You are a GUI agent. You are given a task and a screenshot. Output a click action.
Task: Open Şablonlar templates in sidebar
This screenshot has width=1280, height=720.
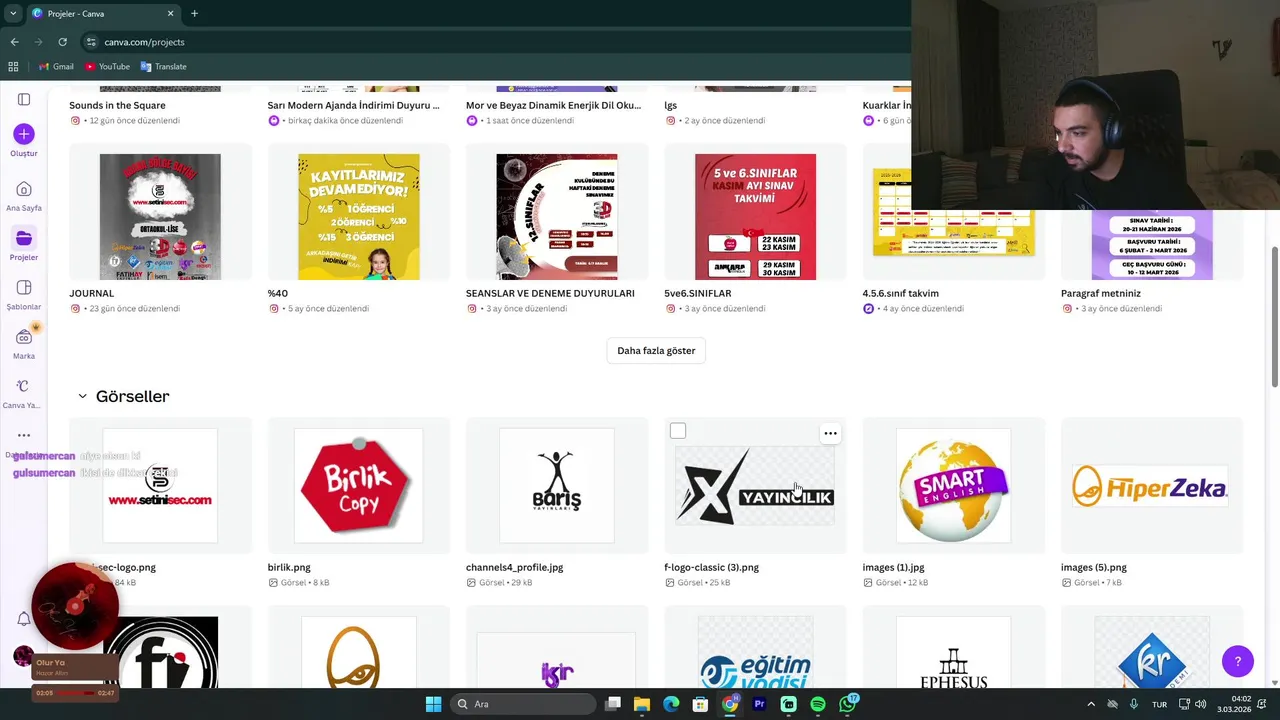coord(24,294)
